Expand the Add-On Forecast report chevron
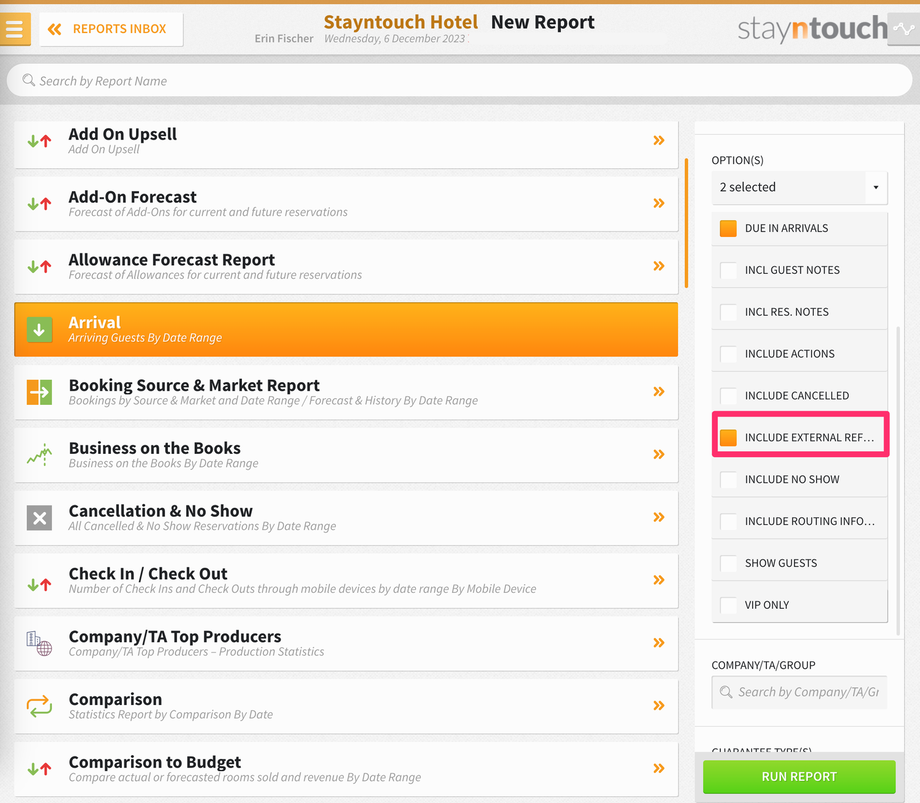Viewport: 920px width, 803px height. [x=659, y=203]
